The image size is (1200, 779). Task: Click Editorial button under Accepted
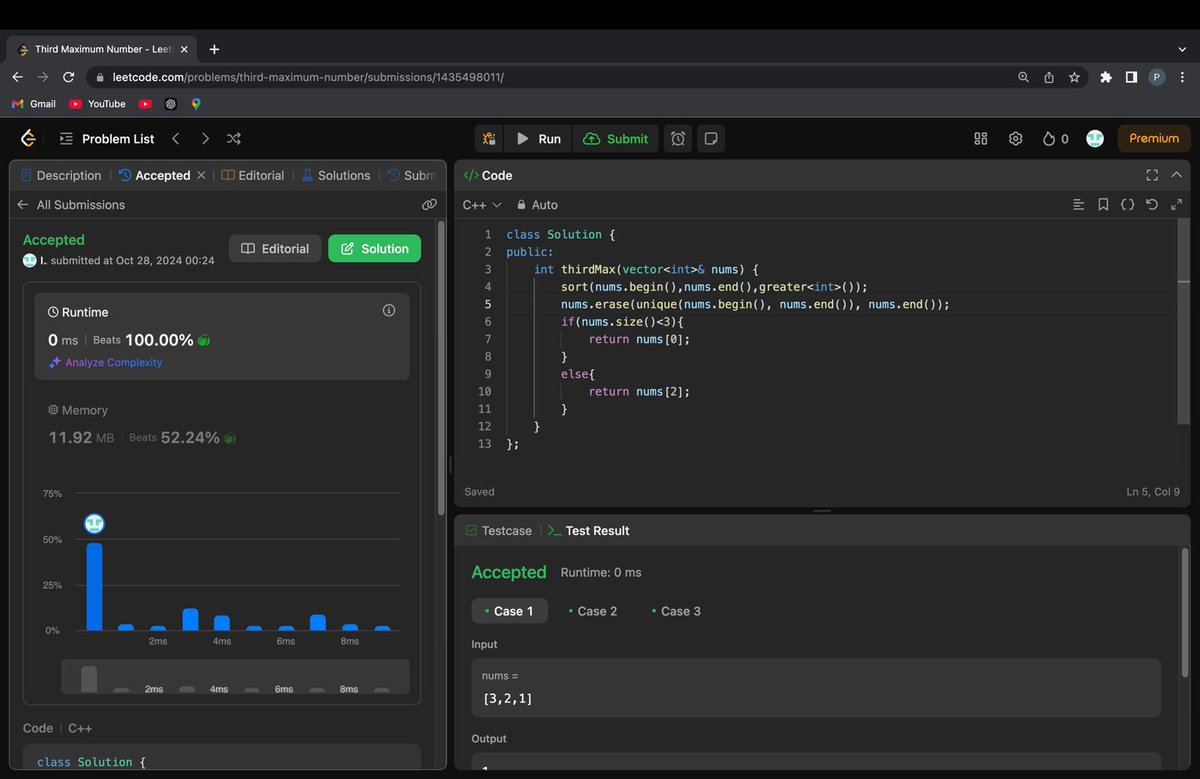pos(275,249)
